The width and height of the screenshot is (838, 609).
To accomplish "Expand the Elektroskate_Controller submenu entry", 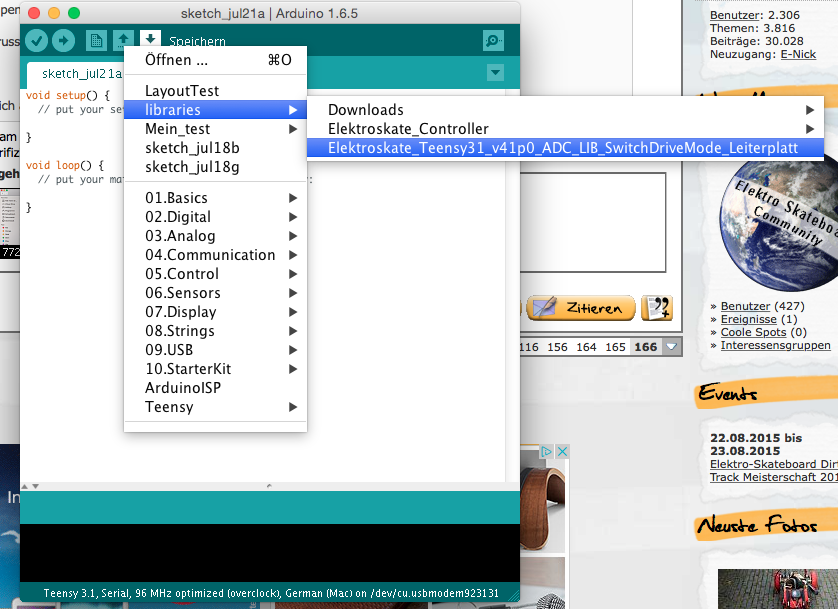I will pos(565,129).
